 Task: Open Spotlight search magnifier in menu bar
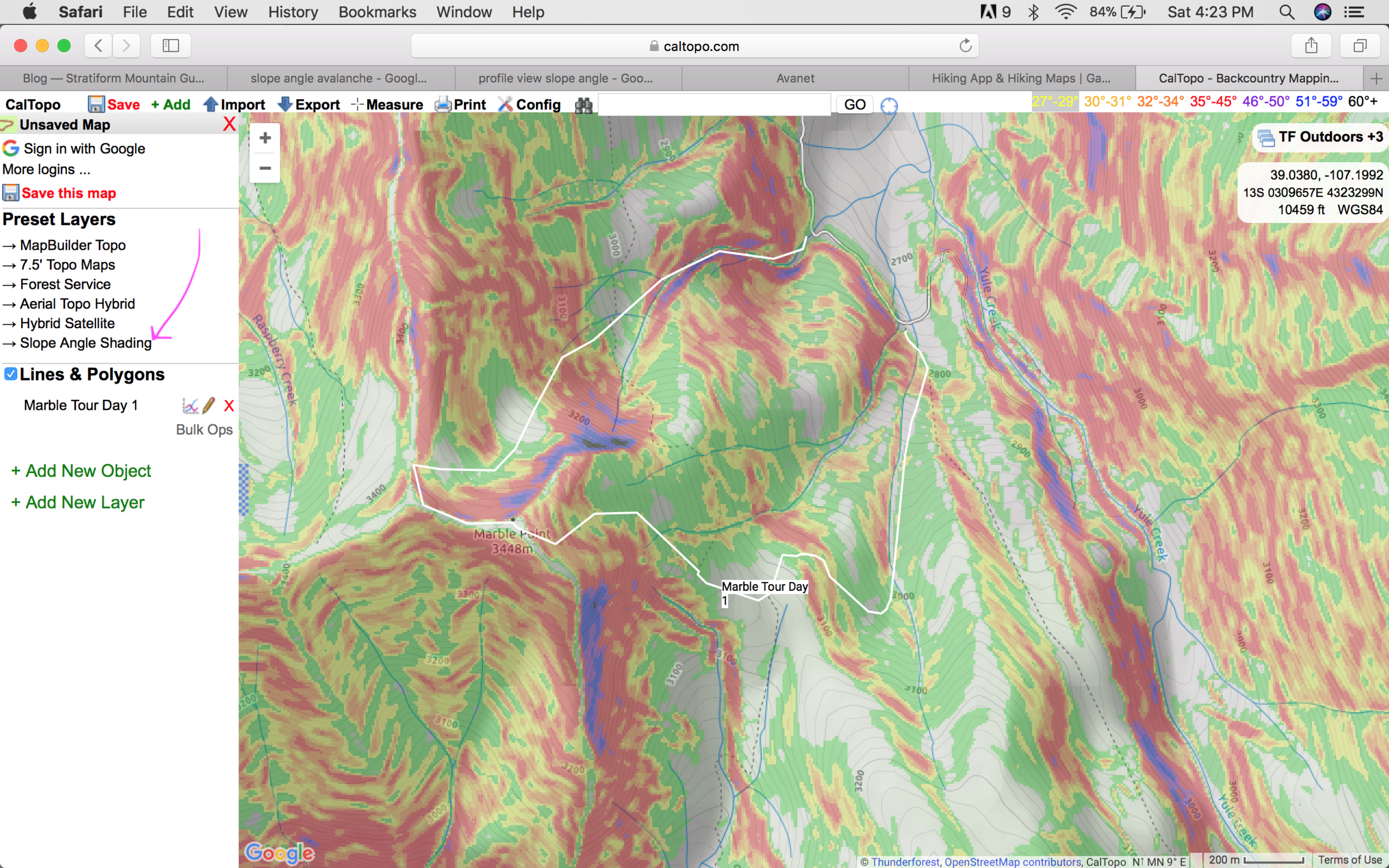[1287, 12]
